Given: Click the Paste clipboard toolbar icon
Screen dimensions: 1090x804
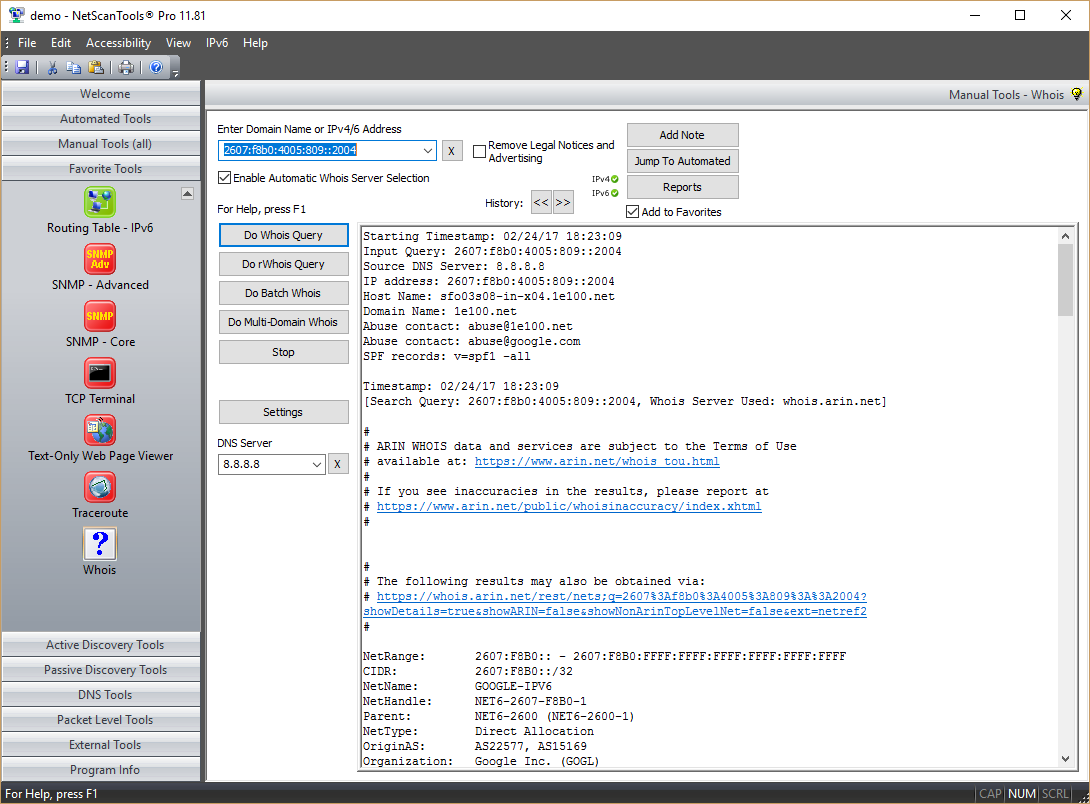Looking at the screenshot, I should point(96,67).
